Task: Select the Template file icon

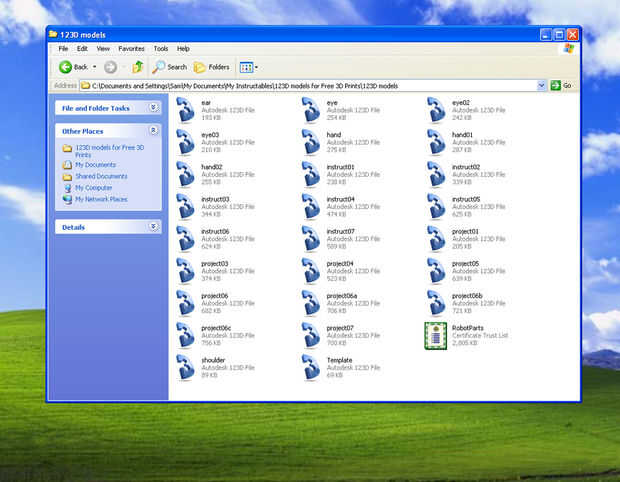Action: pyautogui.click(x=311, y=368)
